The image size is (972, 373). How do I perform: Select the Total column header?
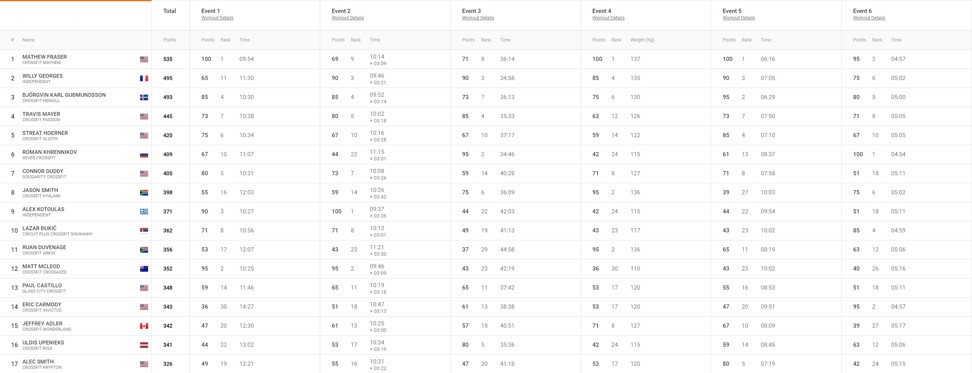pyautogui.click(x=169, y=11)
